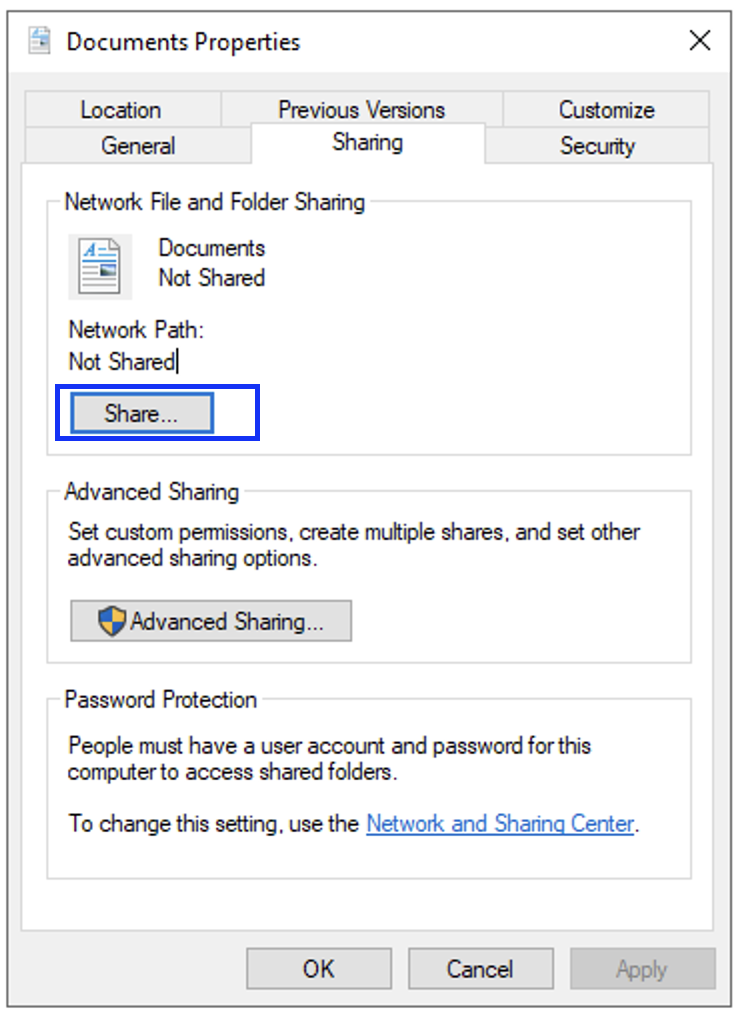This screenshot has height=1014, width=754.
Task: Follow the Network and Sharing Center link
Action: click(x=500, y=824)
